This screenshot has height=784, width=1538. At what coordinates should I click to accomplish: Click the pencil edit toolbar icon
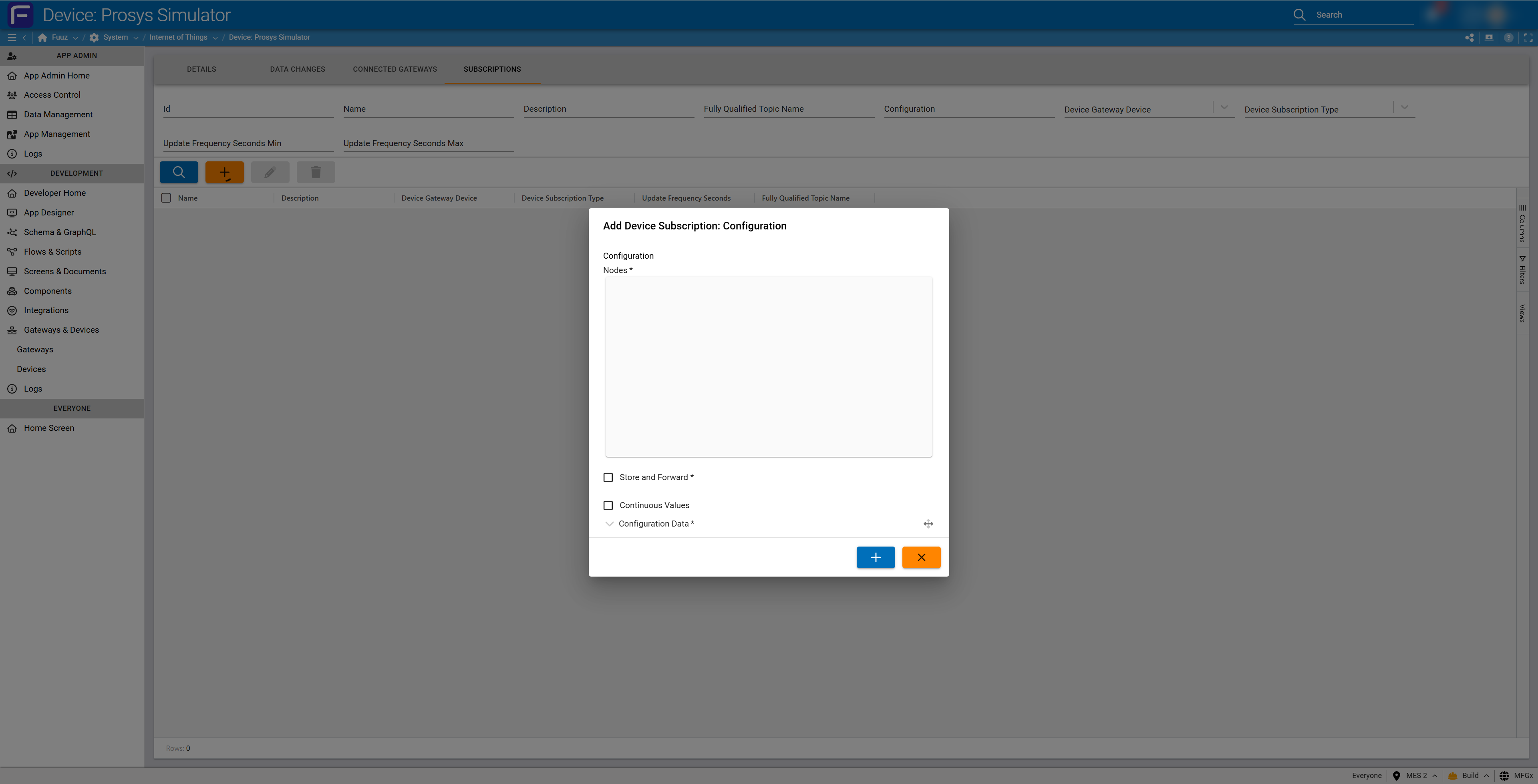(x=270, y=173)
